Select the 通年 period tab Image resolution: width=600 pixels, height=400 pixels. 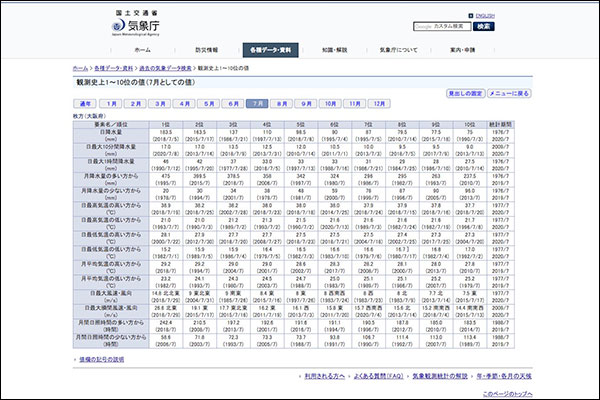pos(86,103)
